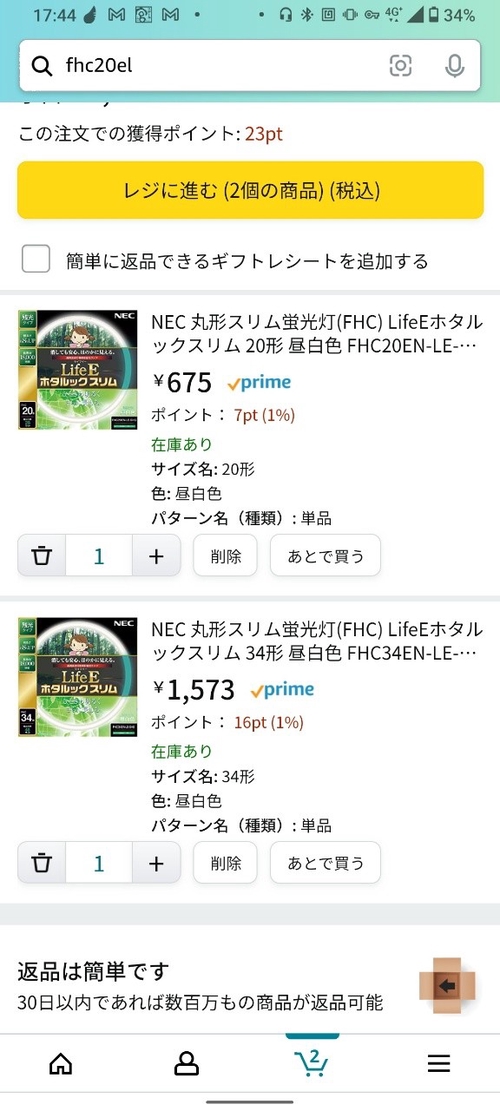Click あとで買う for the 34形 lamp
Screen dimensions: 500x1111
[x=325, y=863]
